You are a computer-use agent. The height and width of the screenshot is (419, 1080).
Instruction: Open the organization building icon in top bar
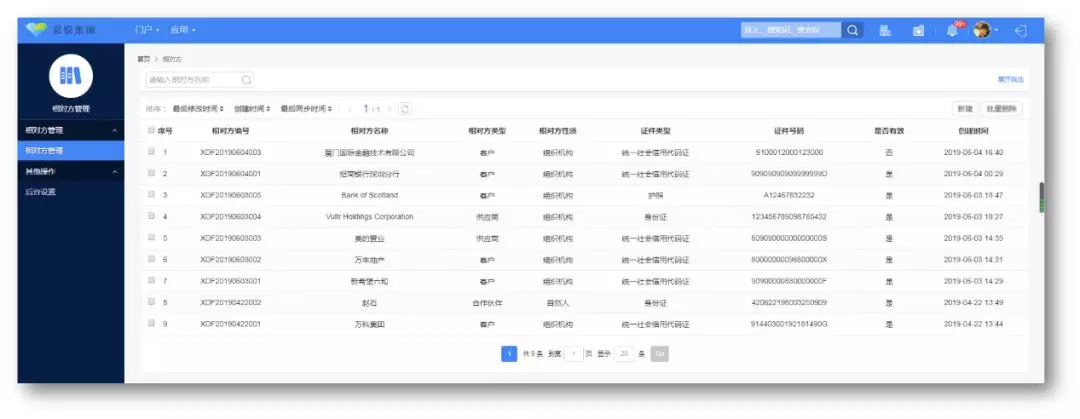(886, 30)
